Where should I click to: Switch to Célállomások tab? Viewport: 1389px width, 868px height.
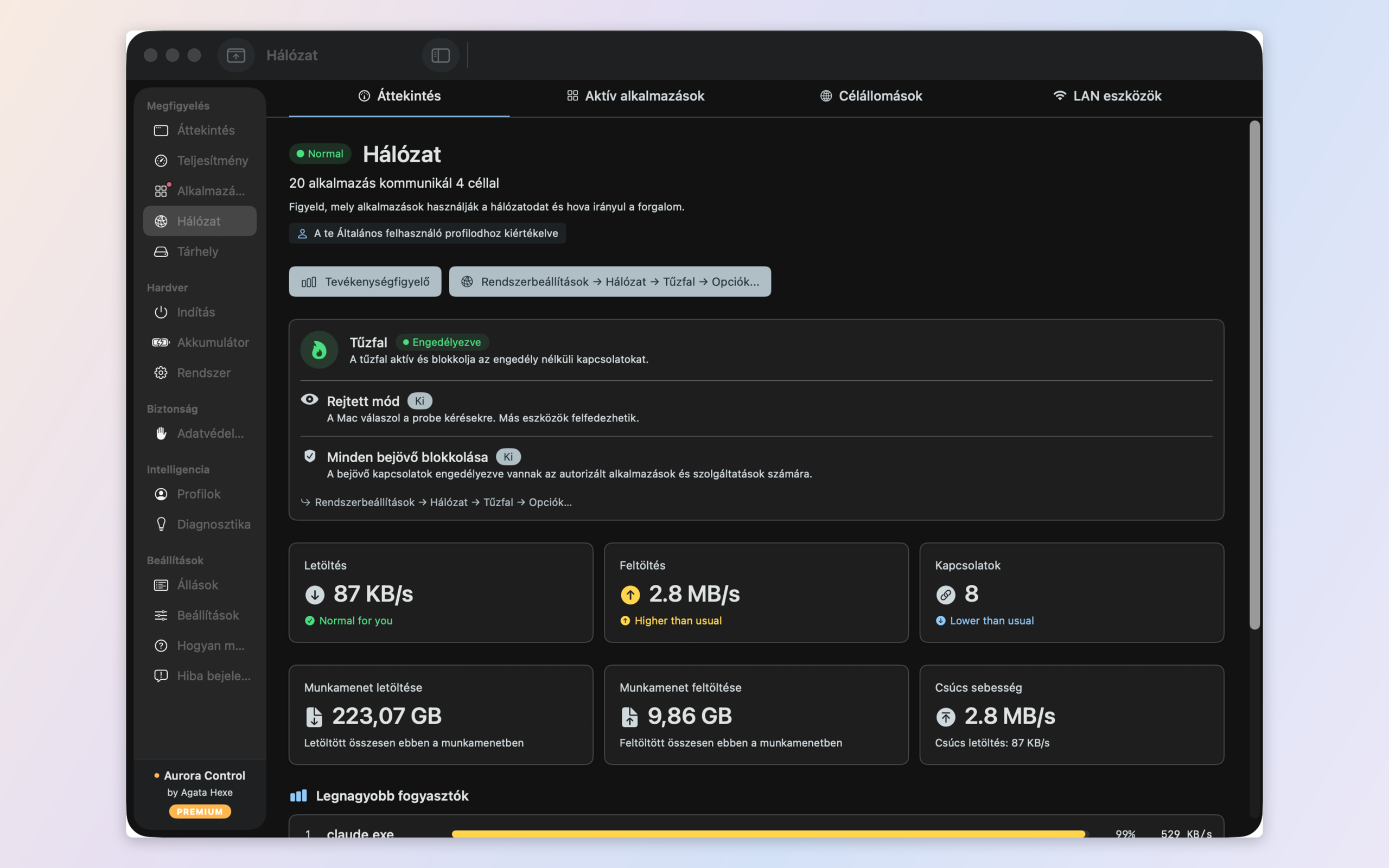pos(871,96)
